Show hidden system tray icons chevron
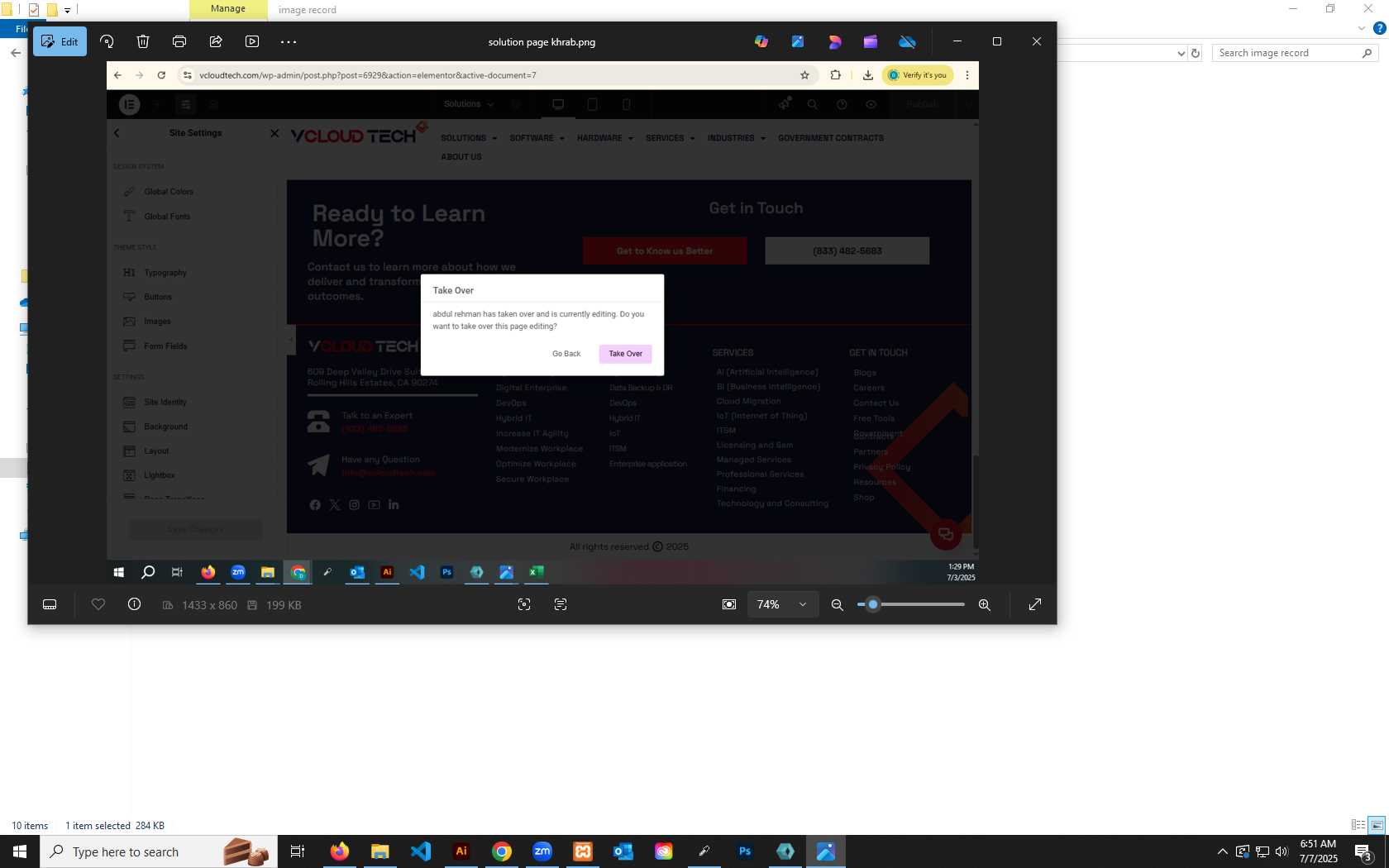Viewport: 1389px width, 868px height. pos(1222,851)
